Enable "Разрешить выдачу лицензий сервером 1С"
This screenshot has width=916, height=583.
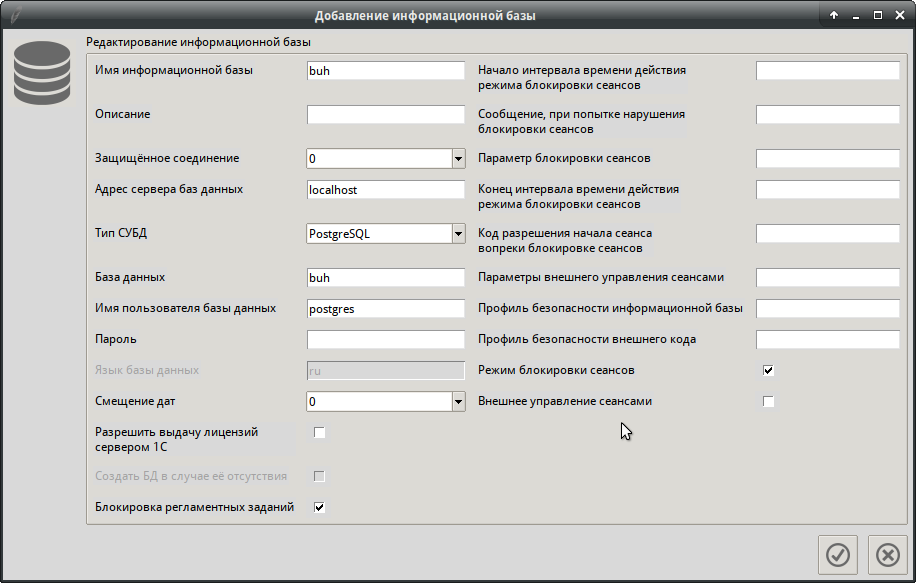tap(319, 432)
